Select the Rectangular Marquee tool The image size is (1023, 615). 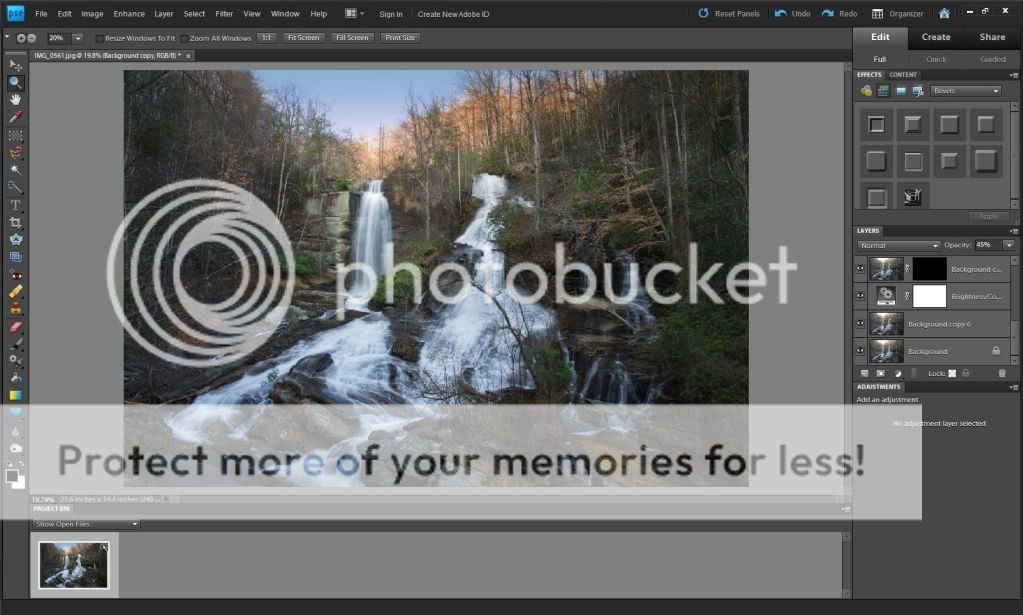15,135
